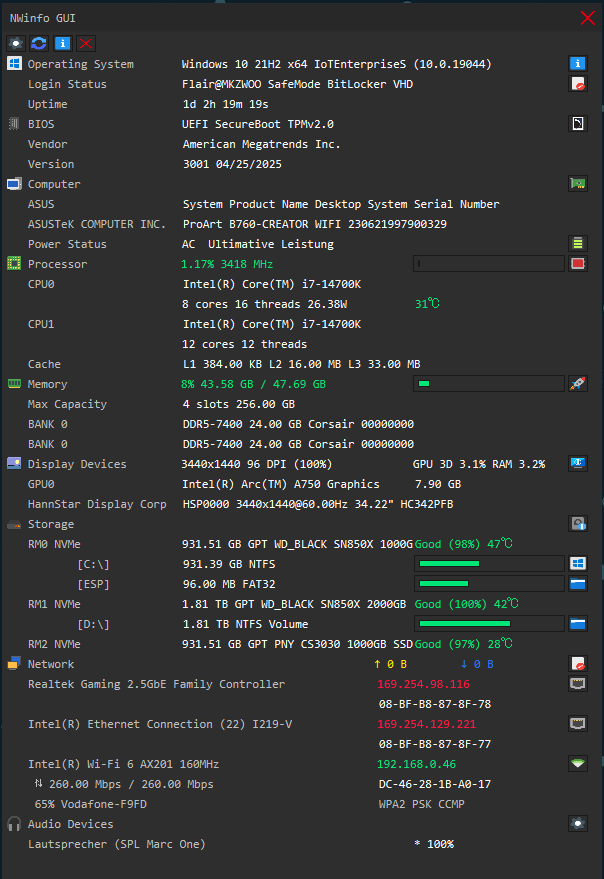Click the disk info icon on Storage row
The height and width of the screenshot is (879, 604).
[578, 524]
